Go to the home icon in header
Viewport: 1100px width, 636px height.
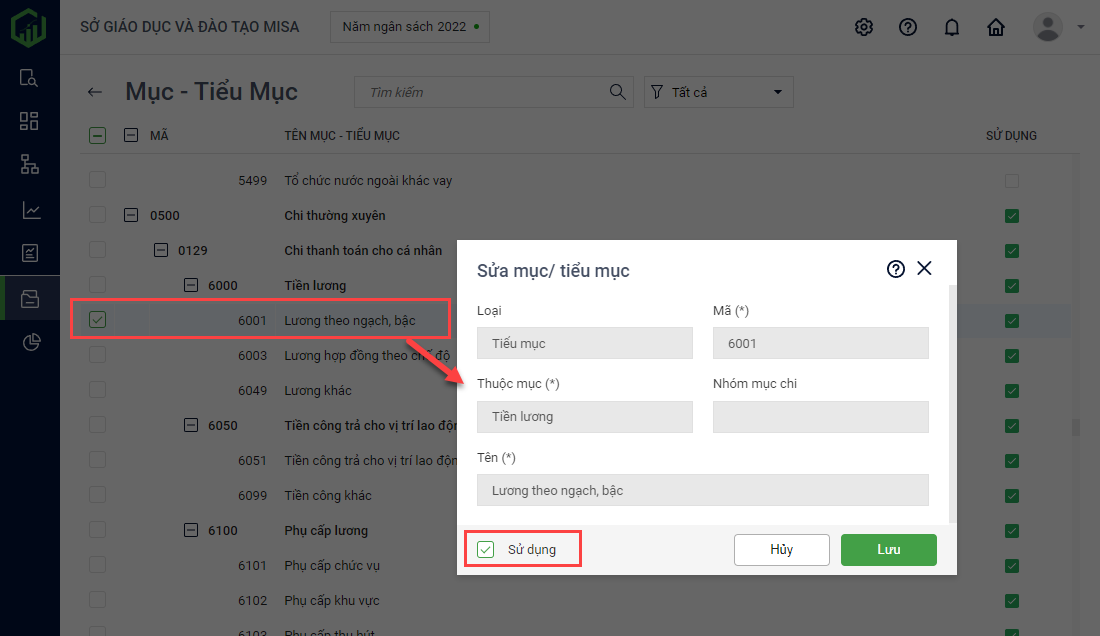[996, 27]
